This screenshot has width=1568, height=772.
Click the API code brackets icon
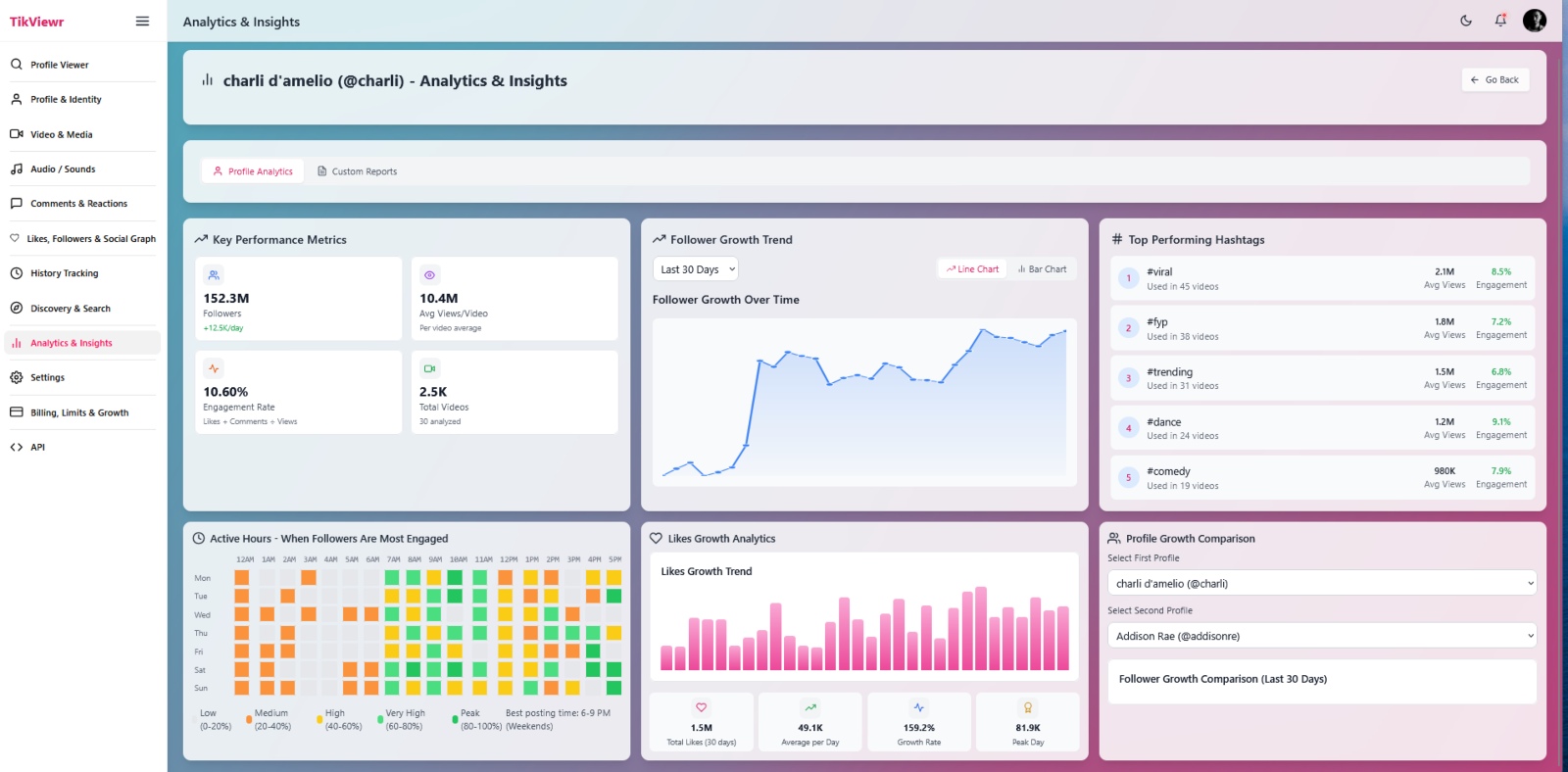pos(17,447)
